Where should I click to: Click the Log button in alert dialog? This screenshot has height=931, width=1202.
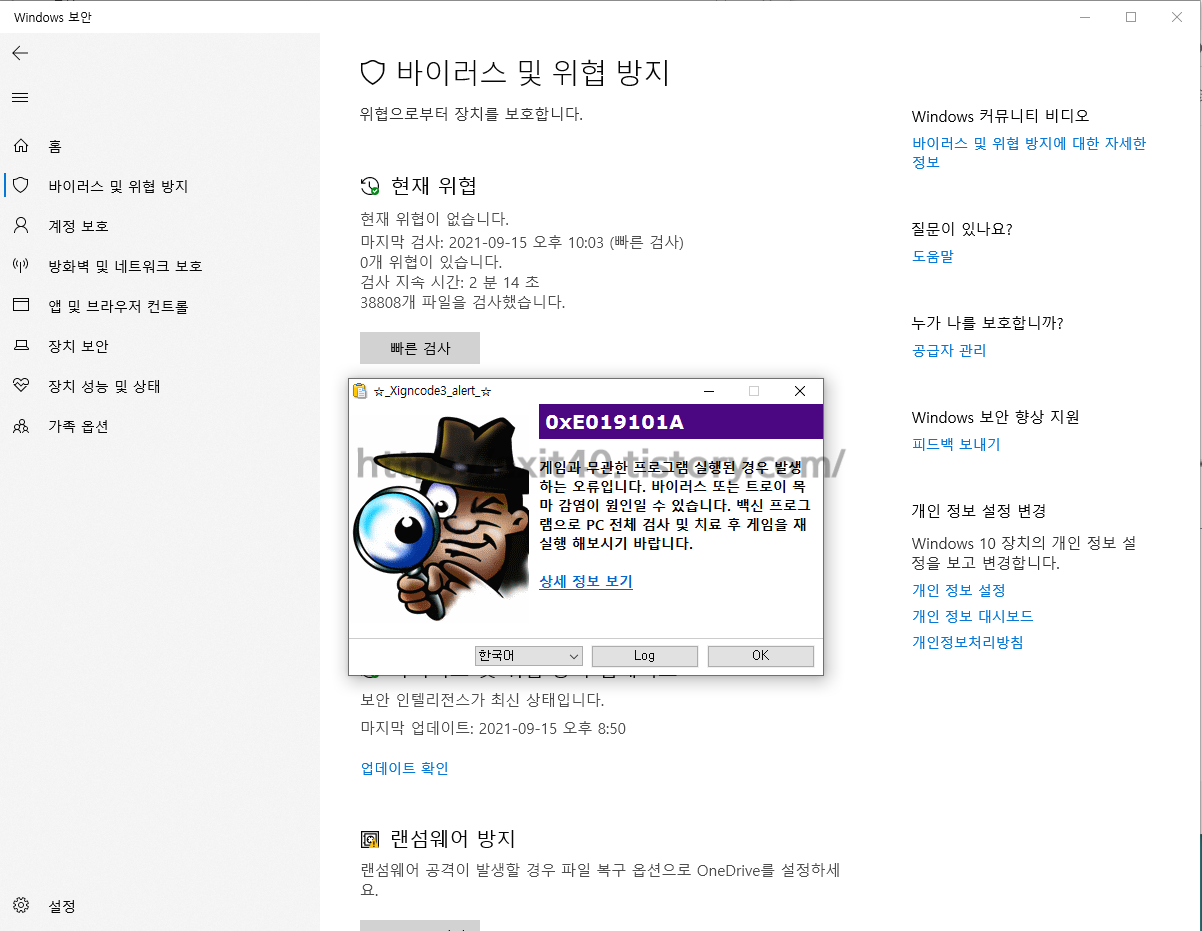pyautogui.click(x=645, y=656)
